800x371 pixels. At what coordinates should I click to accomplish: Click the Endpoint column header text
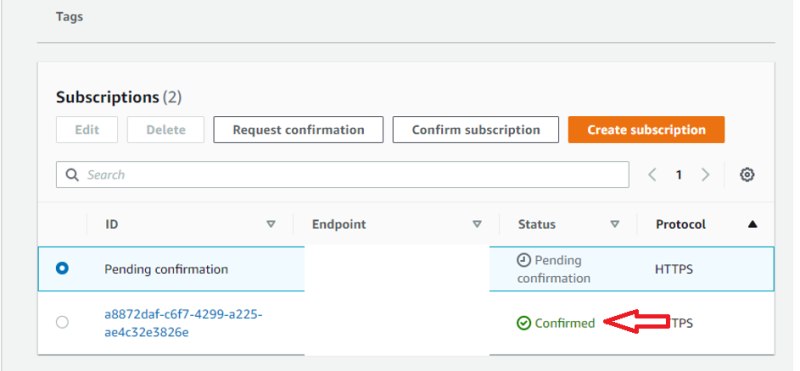[x=339, y=225]
